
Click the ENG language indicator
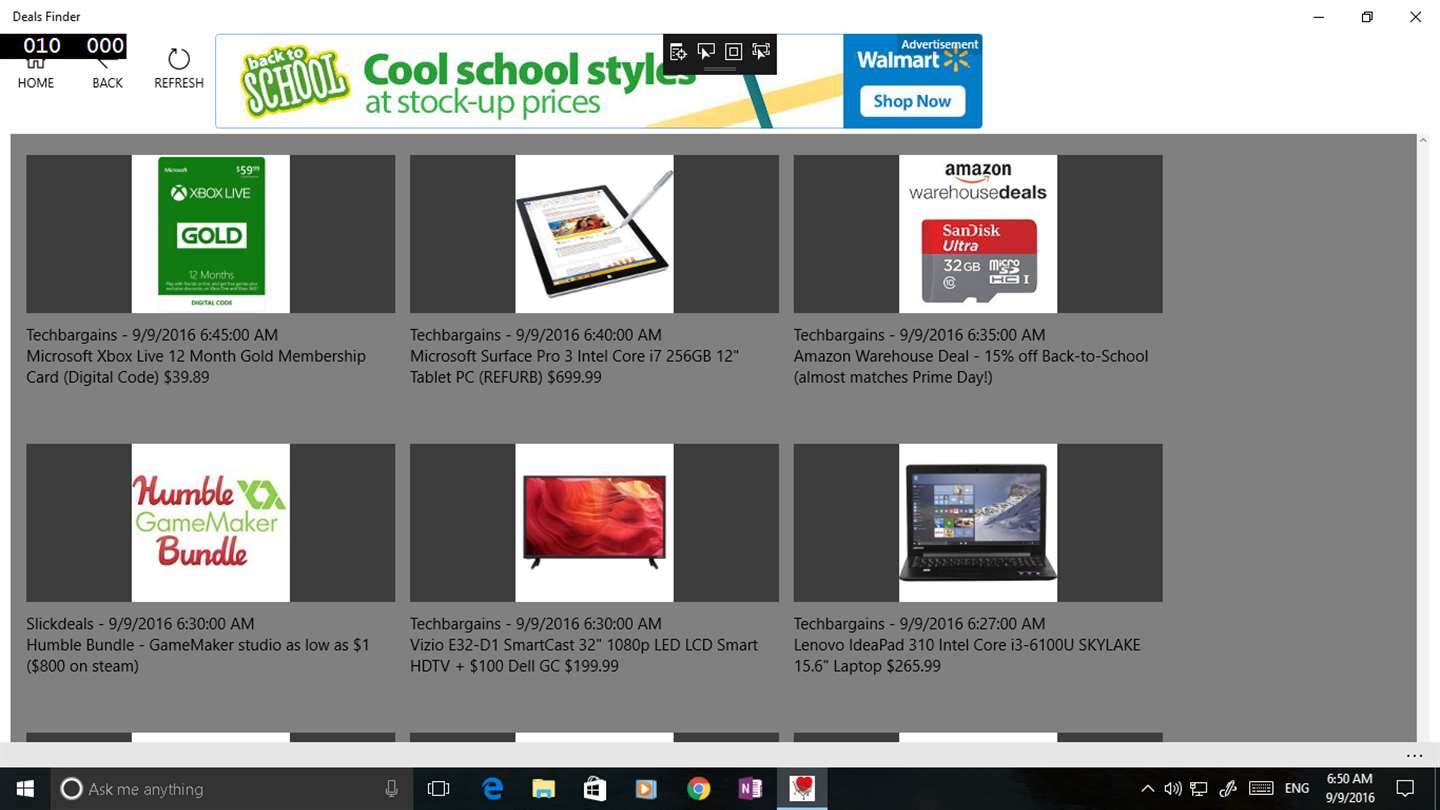(x=1297, y=789)
